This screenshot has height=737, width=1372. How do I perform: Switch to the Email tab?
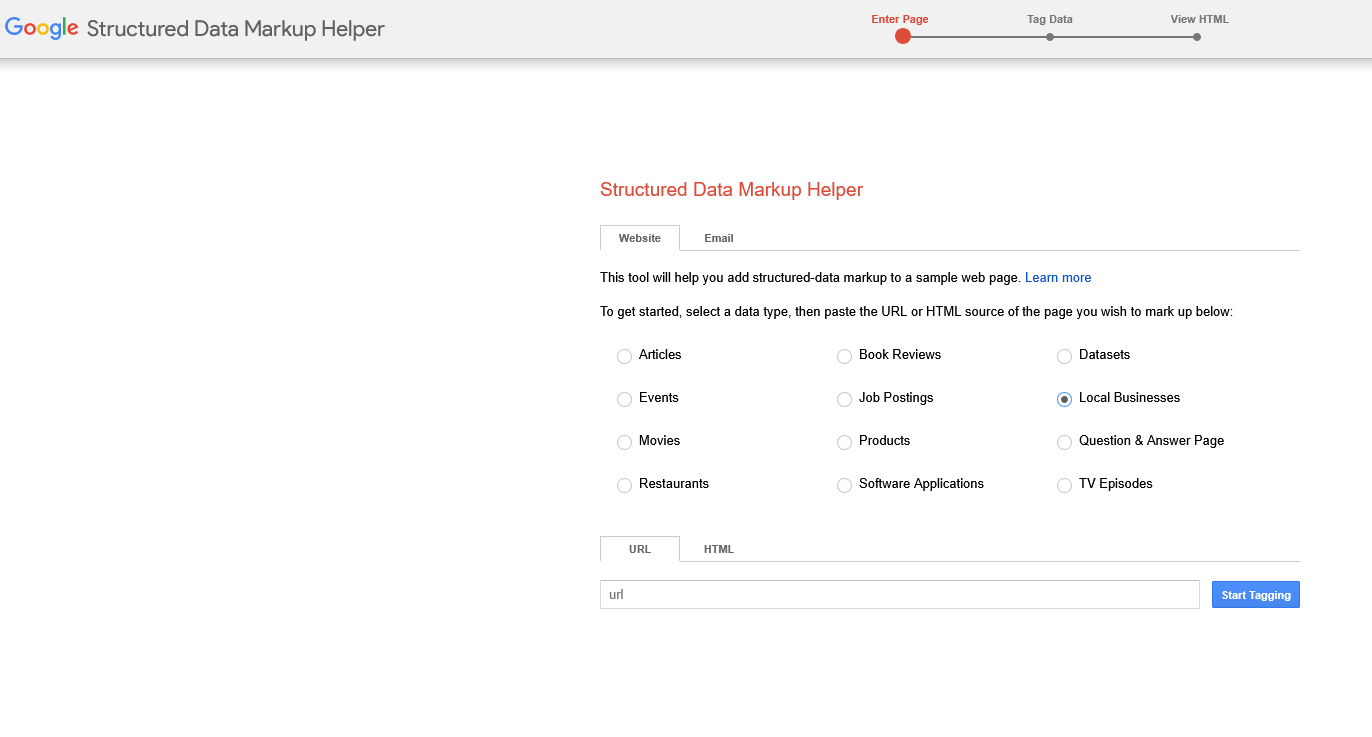point(718,238)
